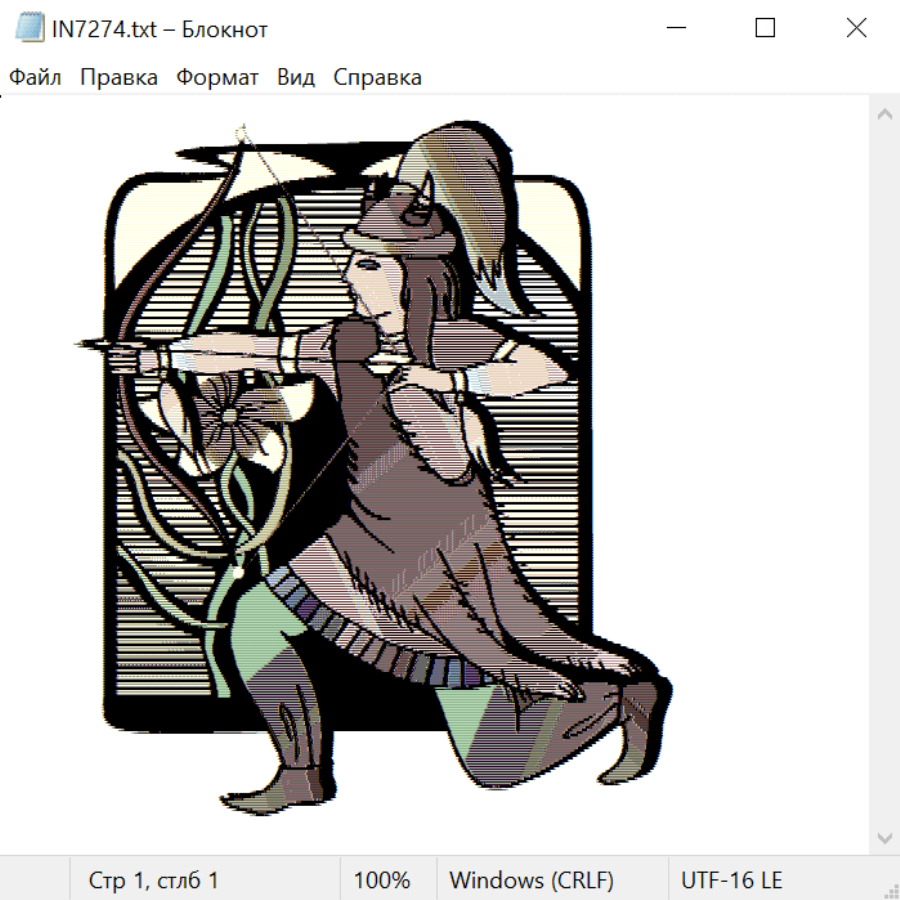Click the 'Стр 1, стлб 1' status indicator

[x=154, y=880]
